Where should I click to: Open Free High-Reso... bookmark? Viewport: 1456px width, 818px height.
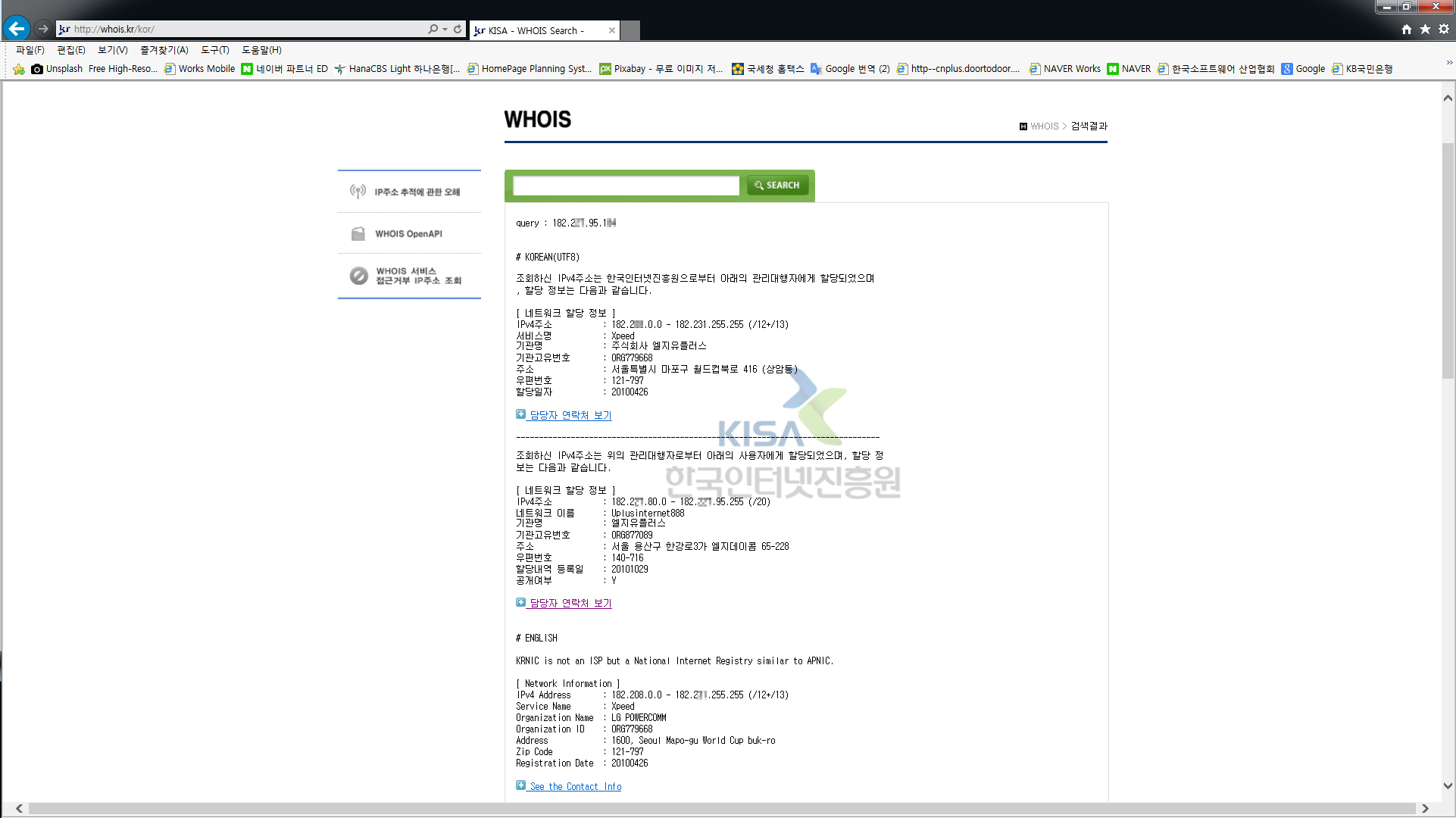(x=123, y=69)
